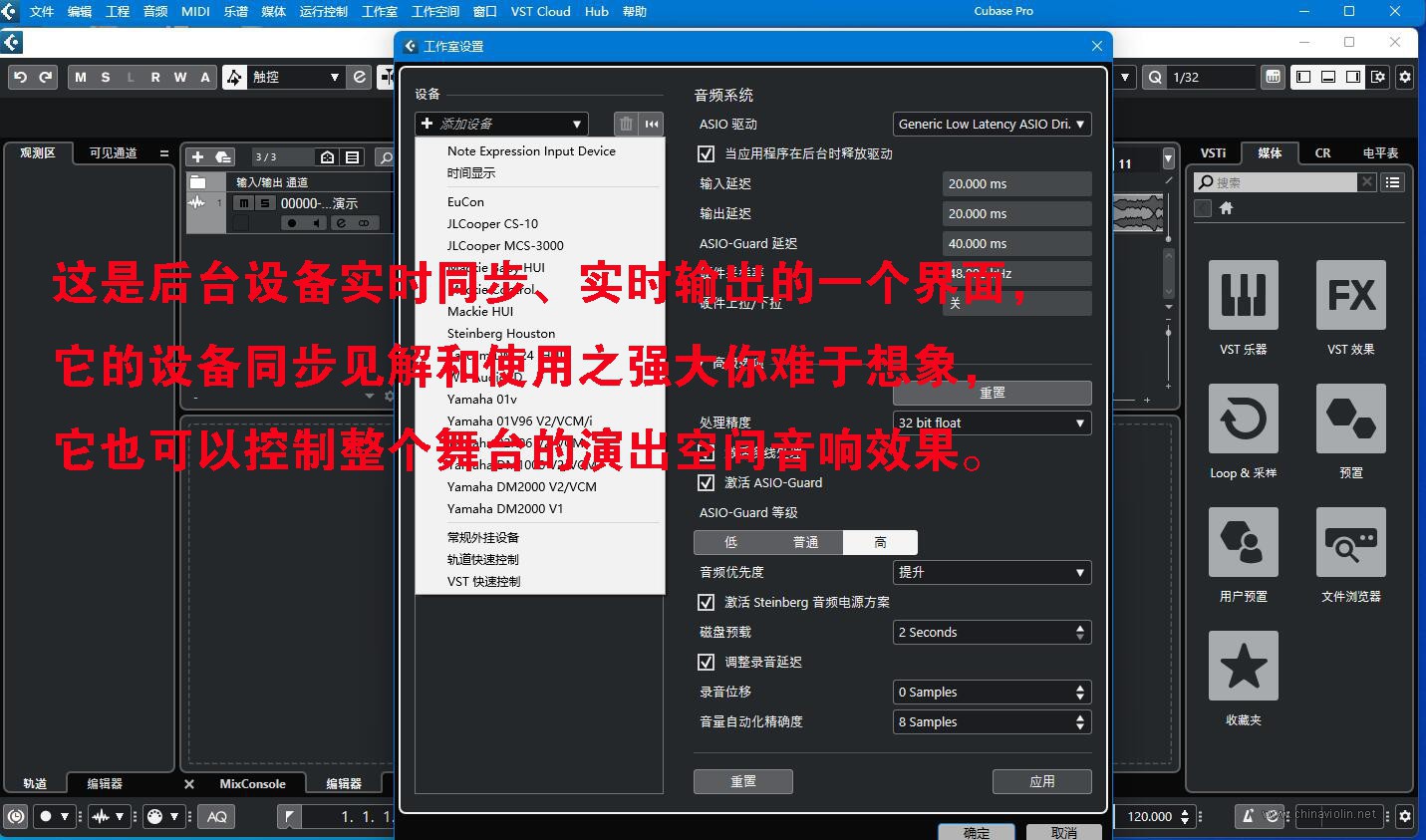Mute track 00000-...演示 with M button
1426x840 pixels.
(243, 203)
